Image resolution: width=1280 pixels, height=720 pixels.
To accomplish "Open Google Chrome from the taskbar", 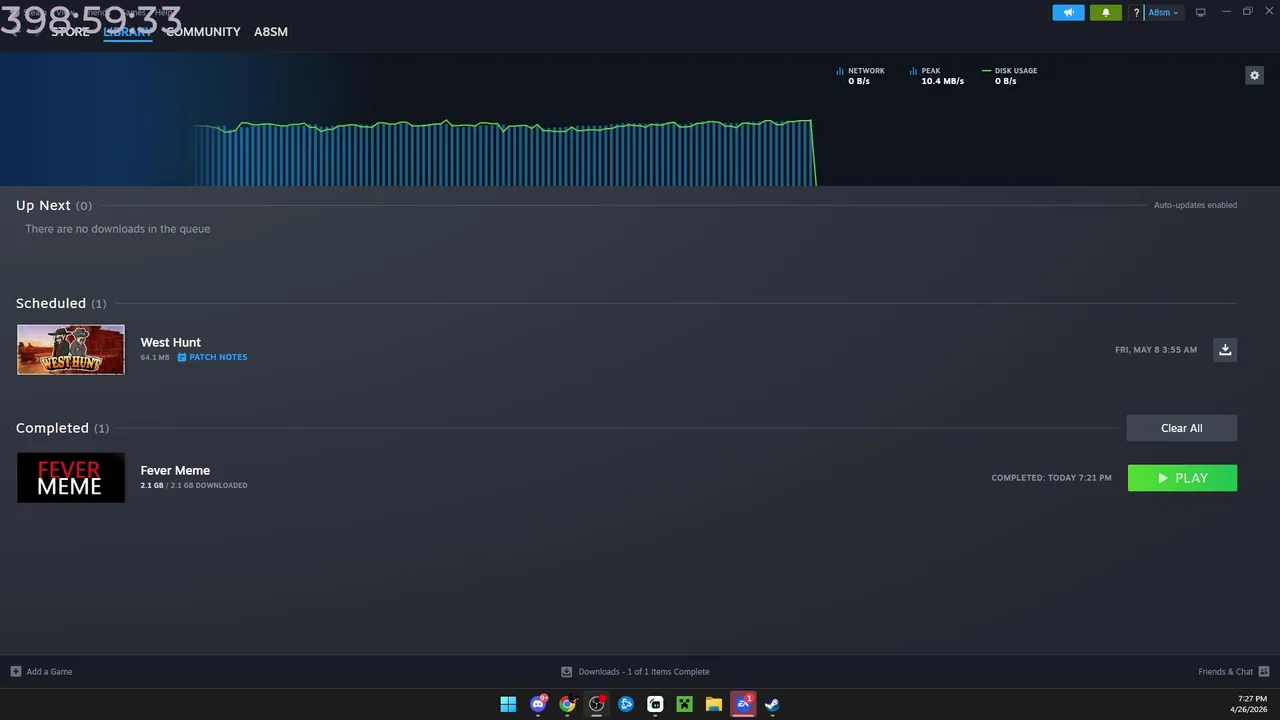I will click(x=567, y=704).
